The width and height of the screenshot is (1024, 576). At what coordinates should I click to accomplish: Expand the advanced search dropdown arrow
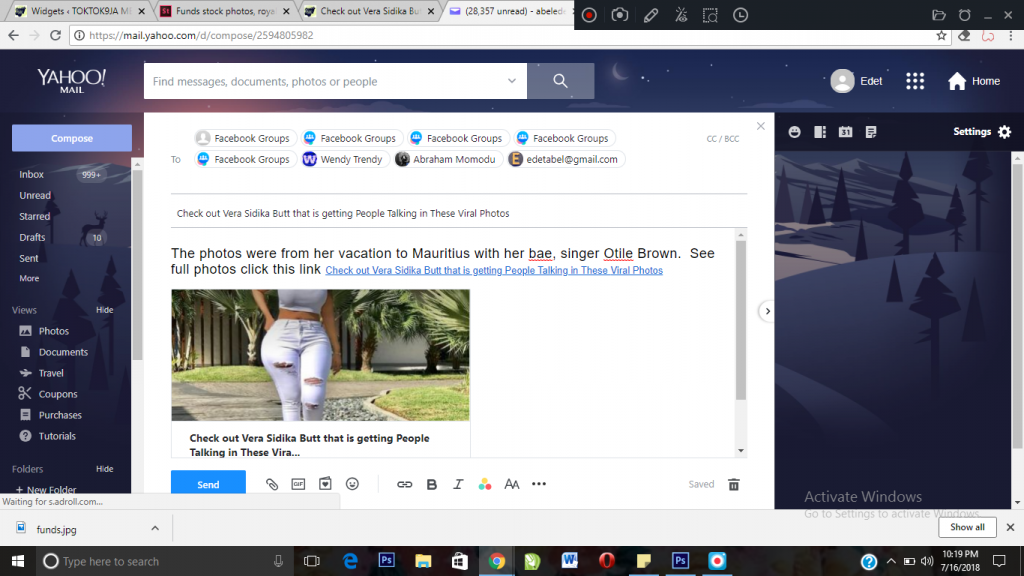pos(511,81)
